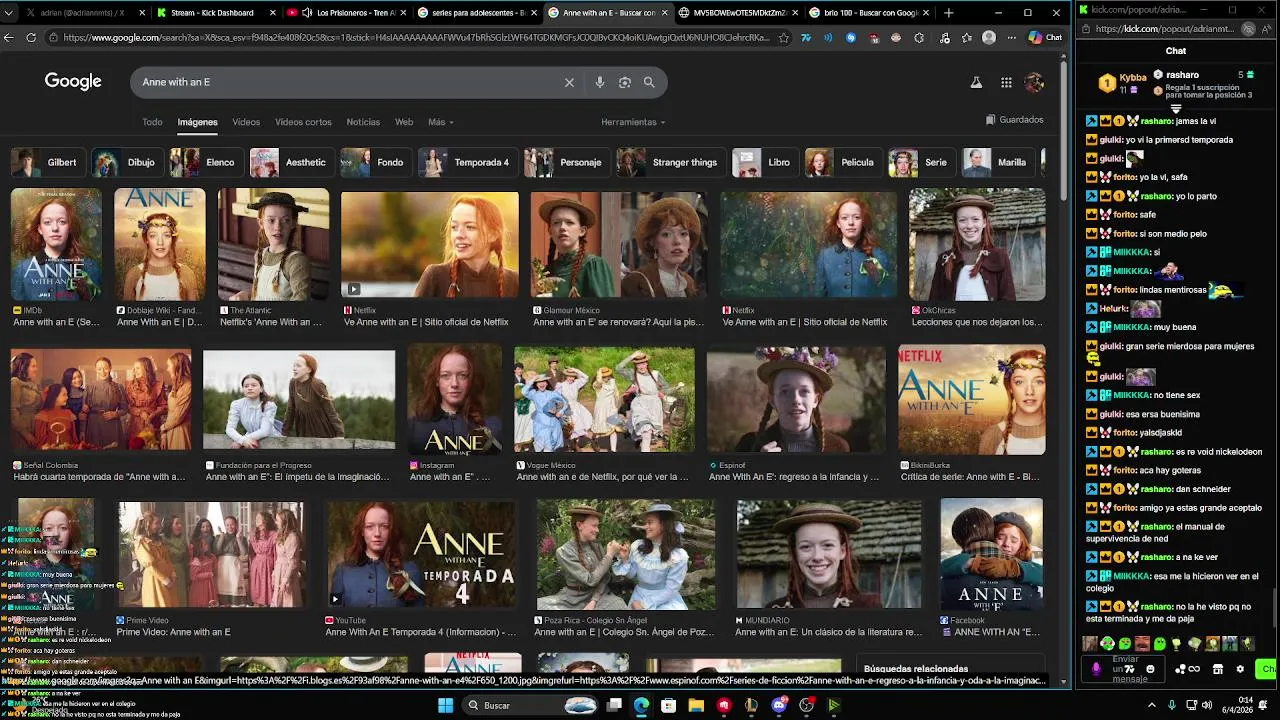Open Task View on the taskbar

tap(614, 705)
